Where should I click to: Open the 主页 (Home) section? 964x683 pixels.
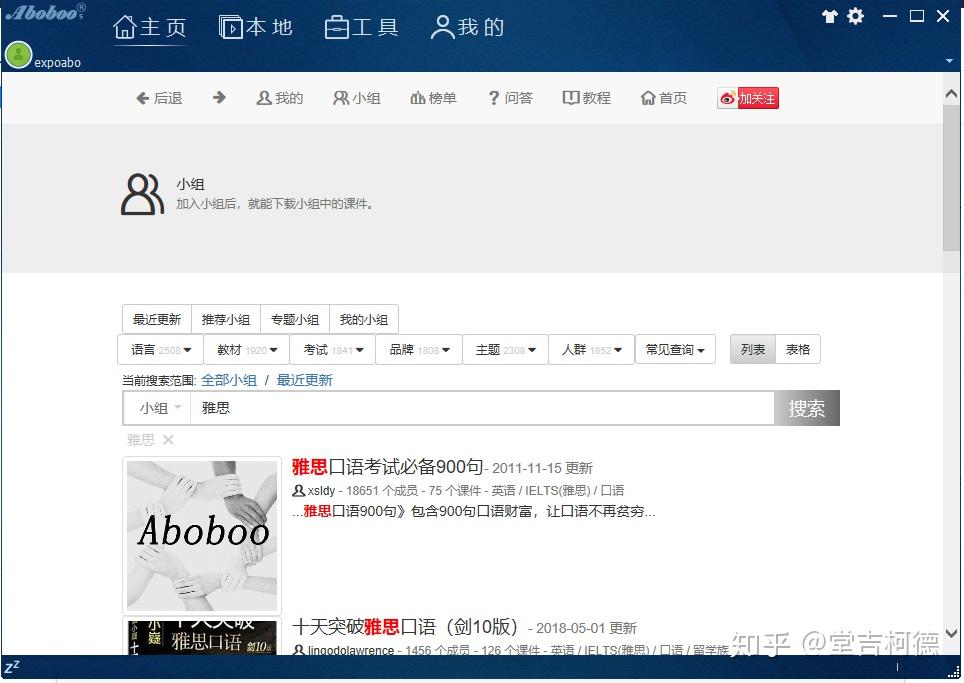tap(151, 27)
